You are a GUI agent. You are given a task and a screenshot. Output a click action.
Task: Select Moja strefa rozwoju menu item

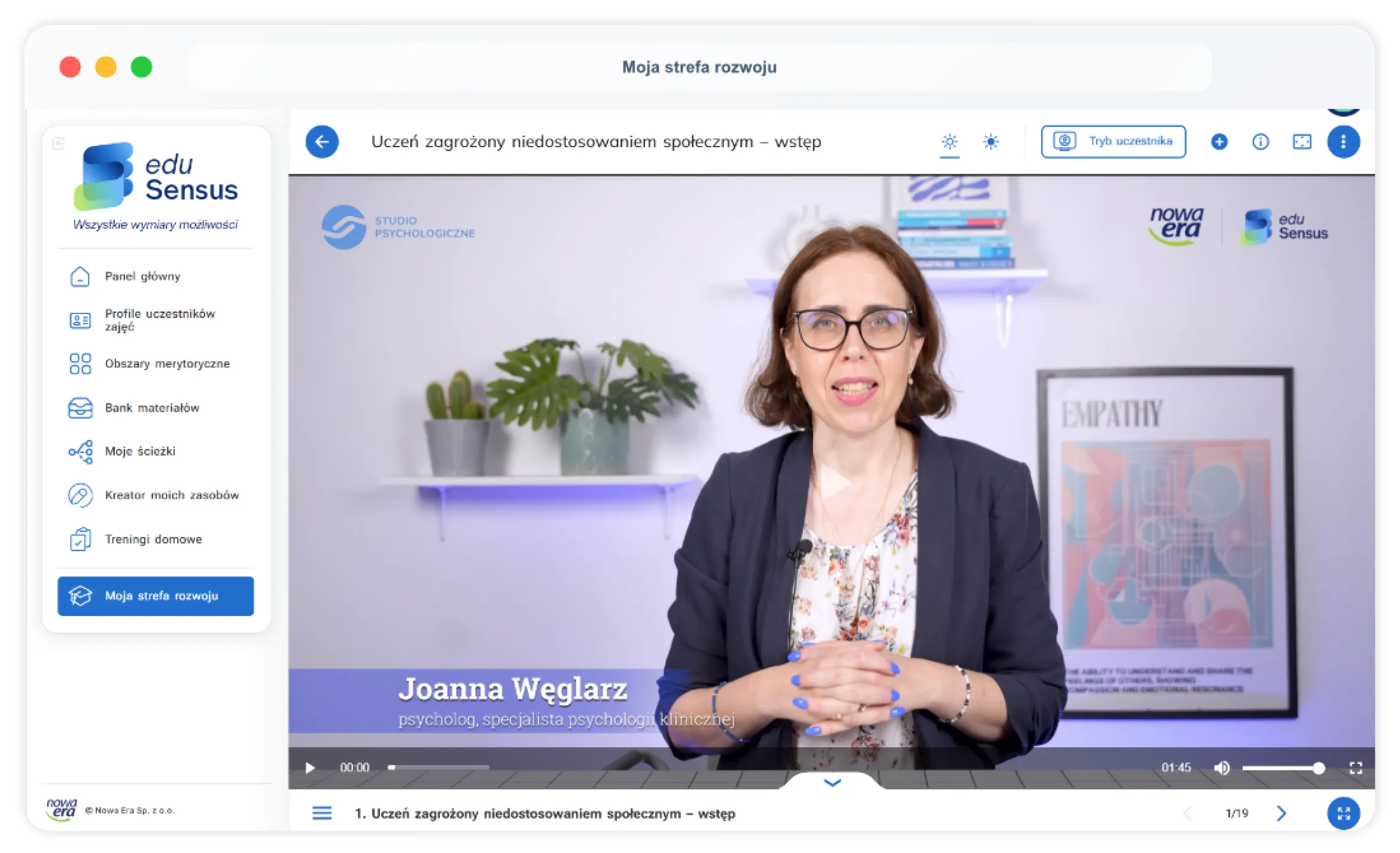(x=156, y=596)
